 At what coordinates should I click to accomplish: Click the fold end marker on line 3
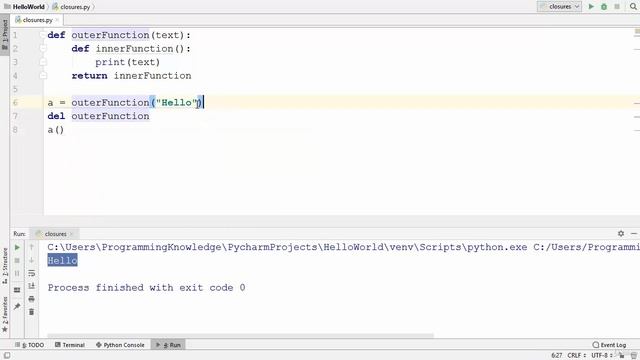point(43,62)
